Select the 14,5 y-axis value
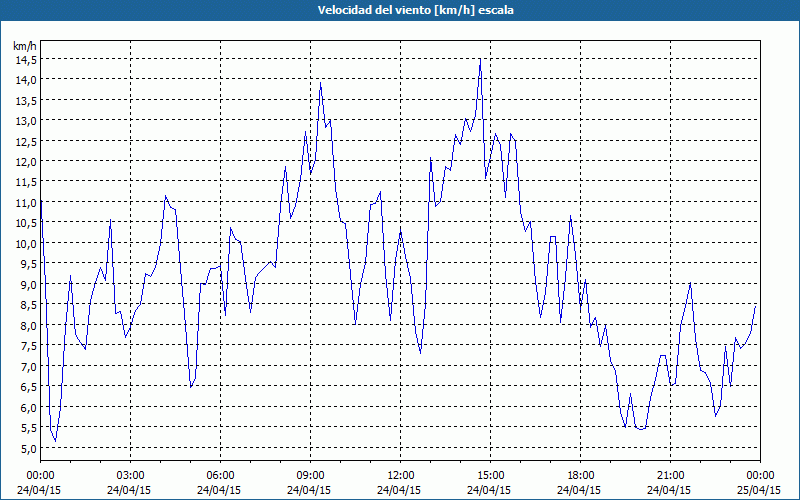The height and width of the screenshot is (500, 800). pos(26,60)
